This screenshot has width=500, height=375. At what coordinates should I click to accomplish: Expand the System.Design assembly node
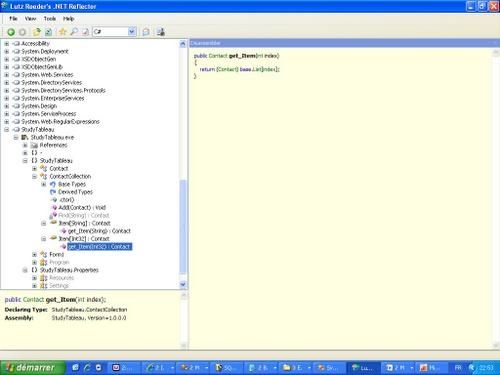[6, 106]
